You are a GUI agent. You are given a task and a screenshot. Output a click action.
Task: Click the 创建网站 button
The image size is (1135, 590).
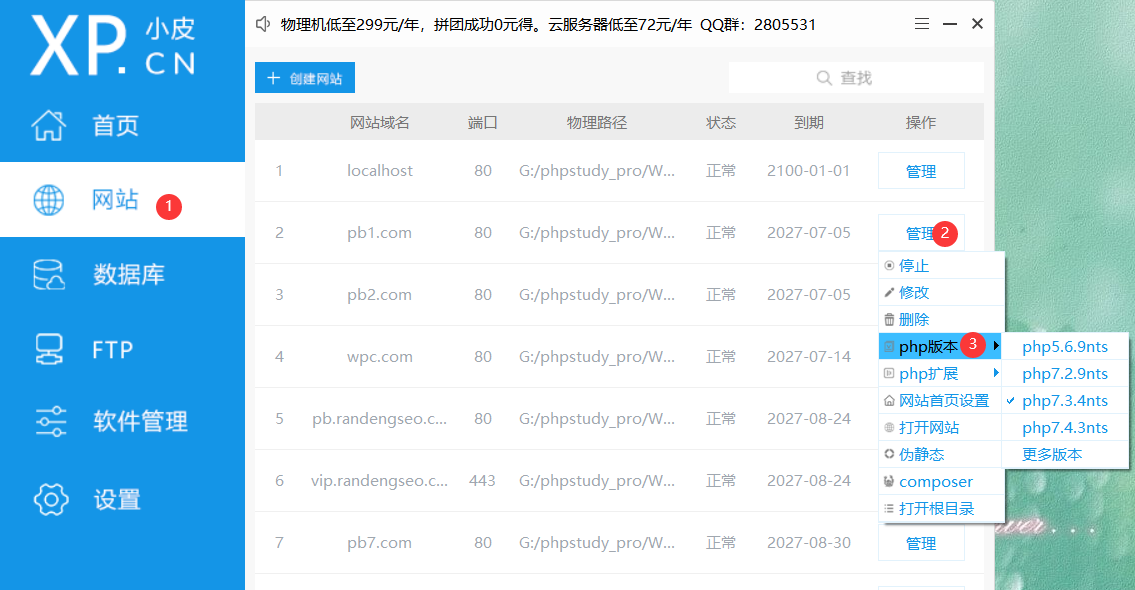(x=305, y=77)
